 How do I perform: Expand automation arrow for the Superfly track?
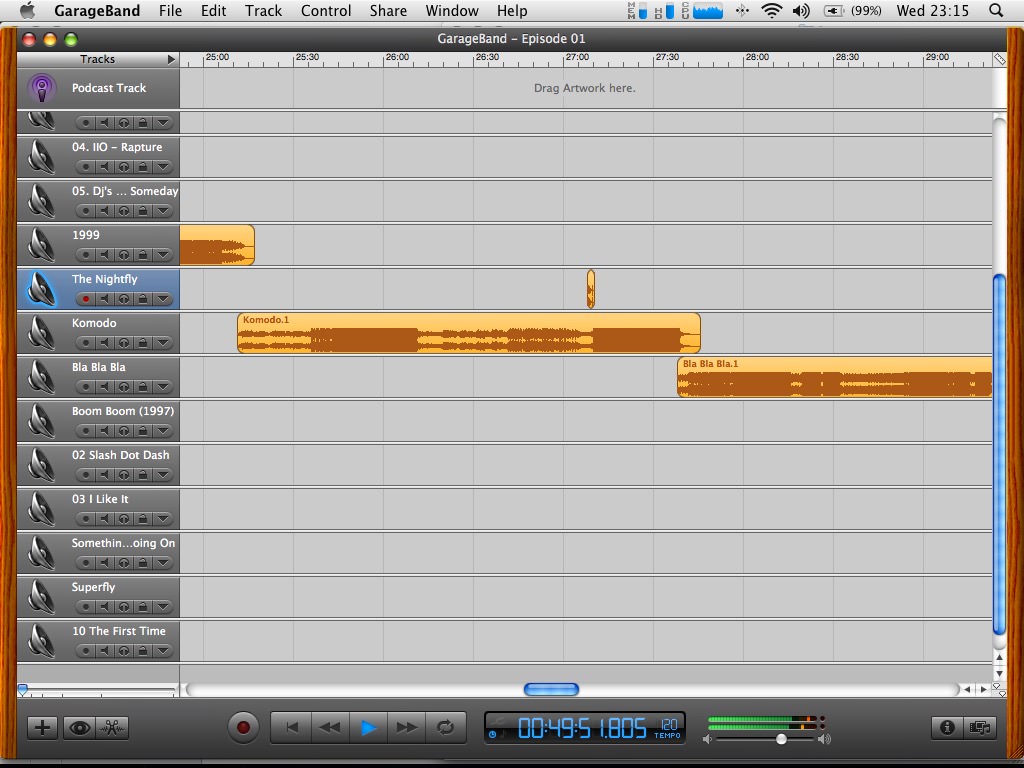163,607
